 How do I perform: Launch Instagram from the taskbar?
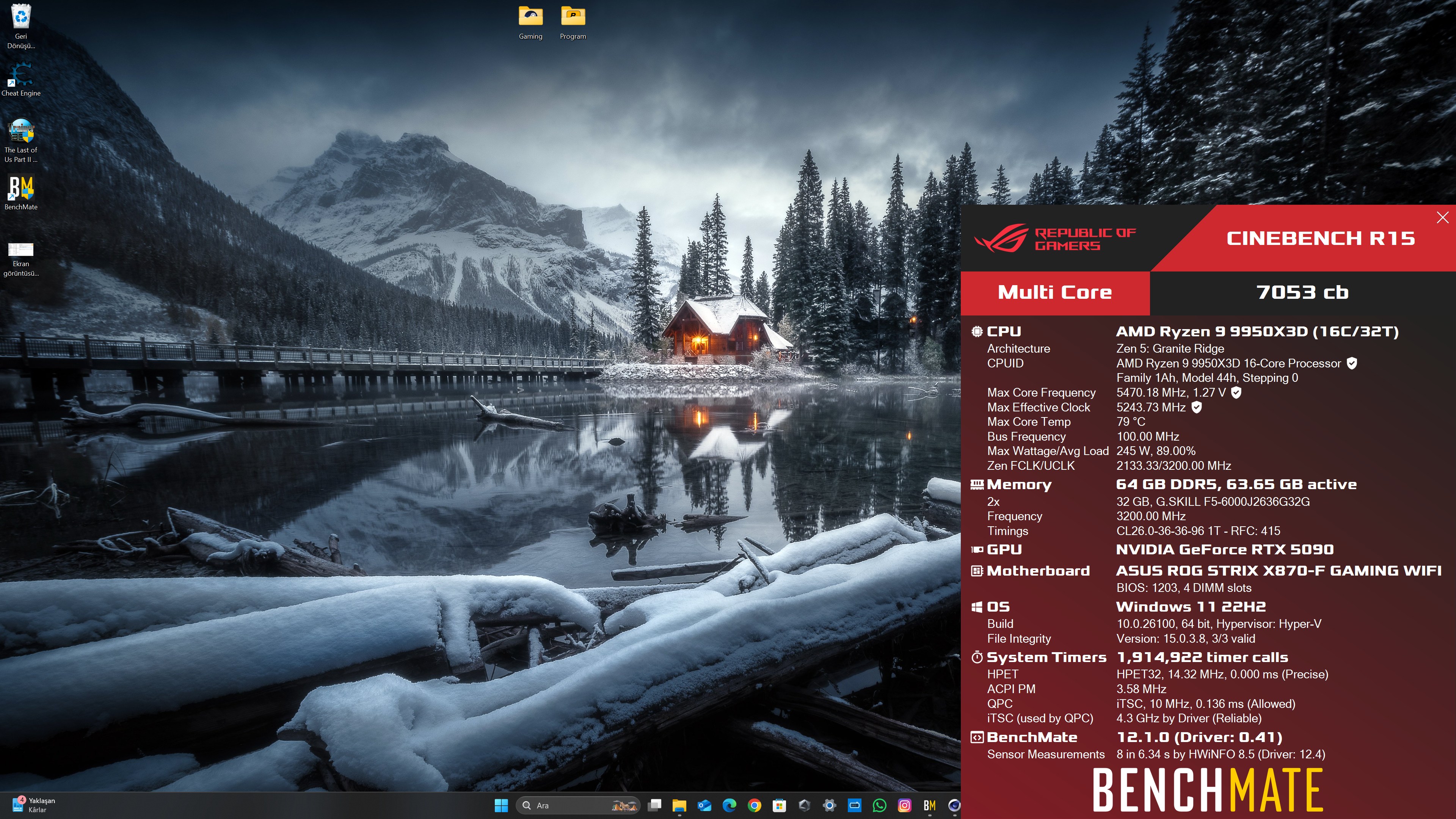point(904,805)
